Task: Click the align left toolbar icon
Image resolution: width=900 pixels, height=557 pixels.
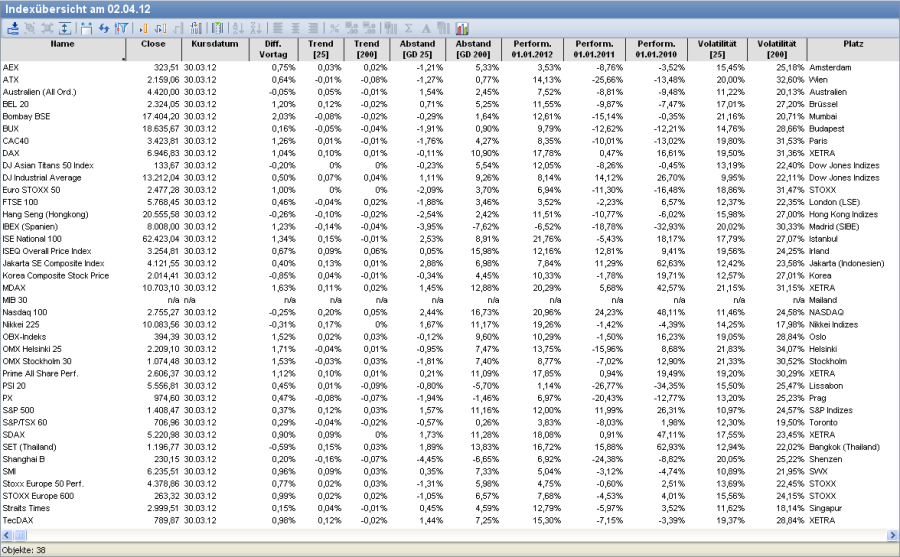Action: (277, 28)
